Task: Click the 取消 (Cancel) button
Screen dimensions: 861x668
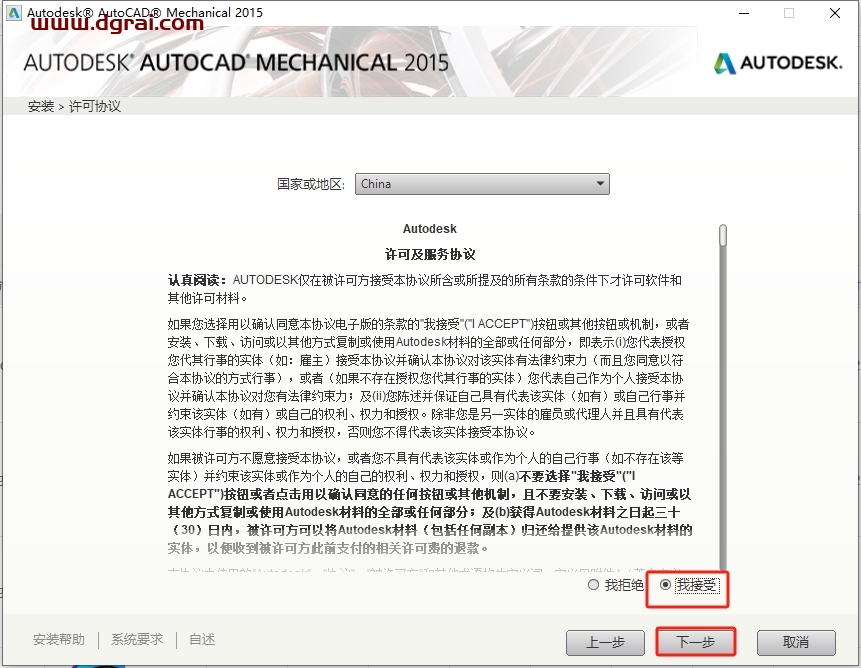Action: click(x=796, y=642)
